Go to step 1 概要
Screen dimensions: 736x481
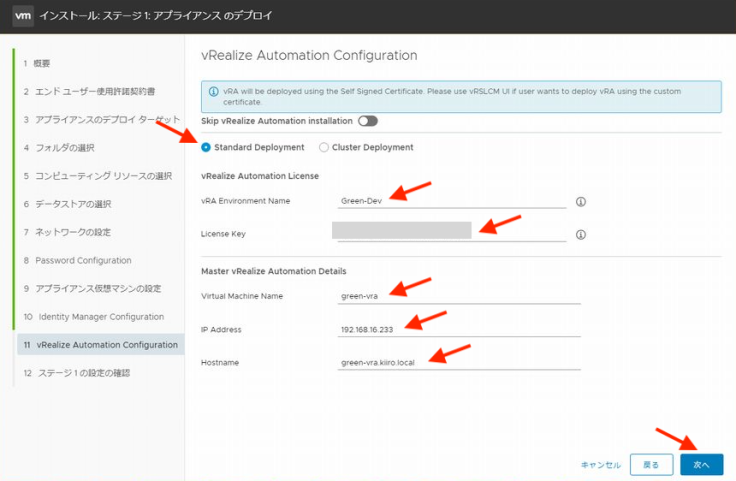[x=37, y=63]
